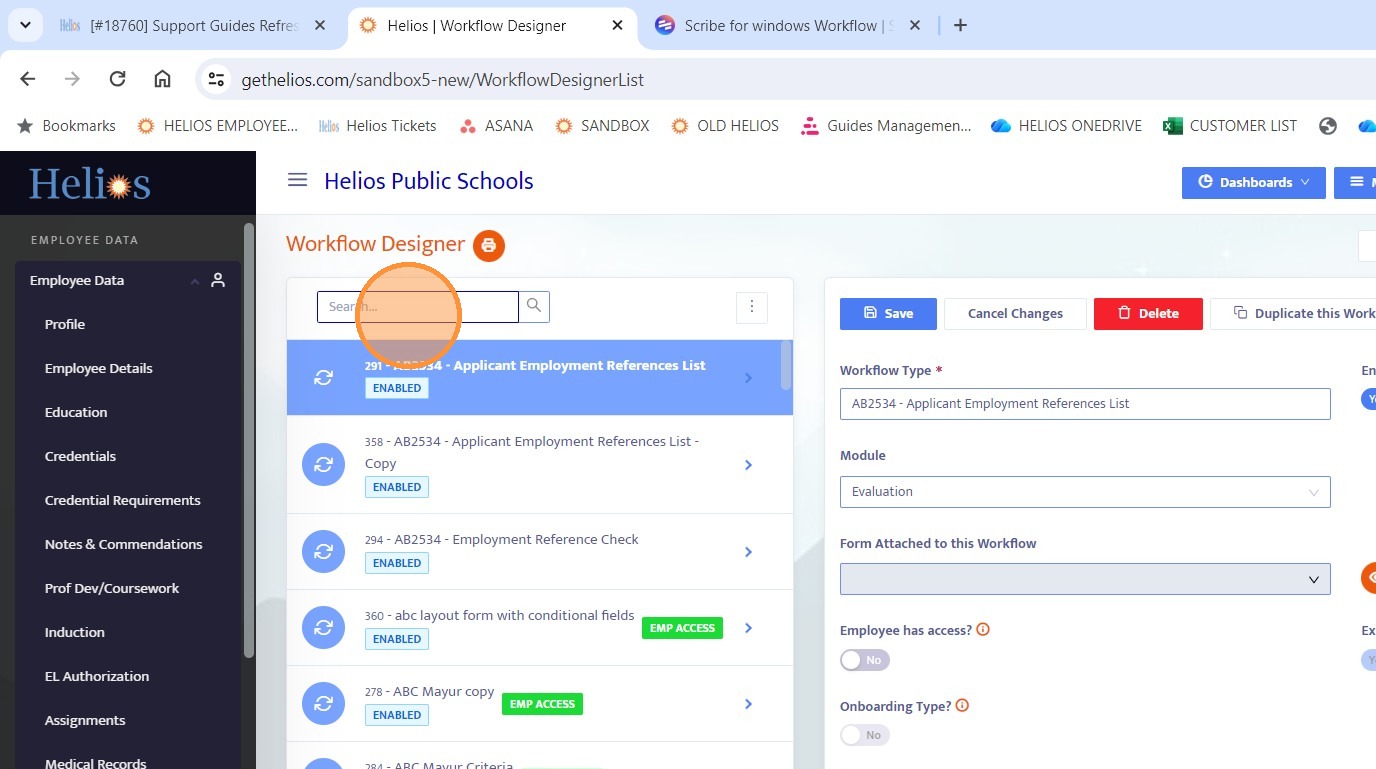Click the browser address bar URL

pos(443,80)
